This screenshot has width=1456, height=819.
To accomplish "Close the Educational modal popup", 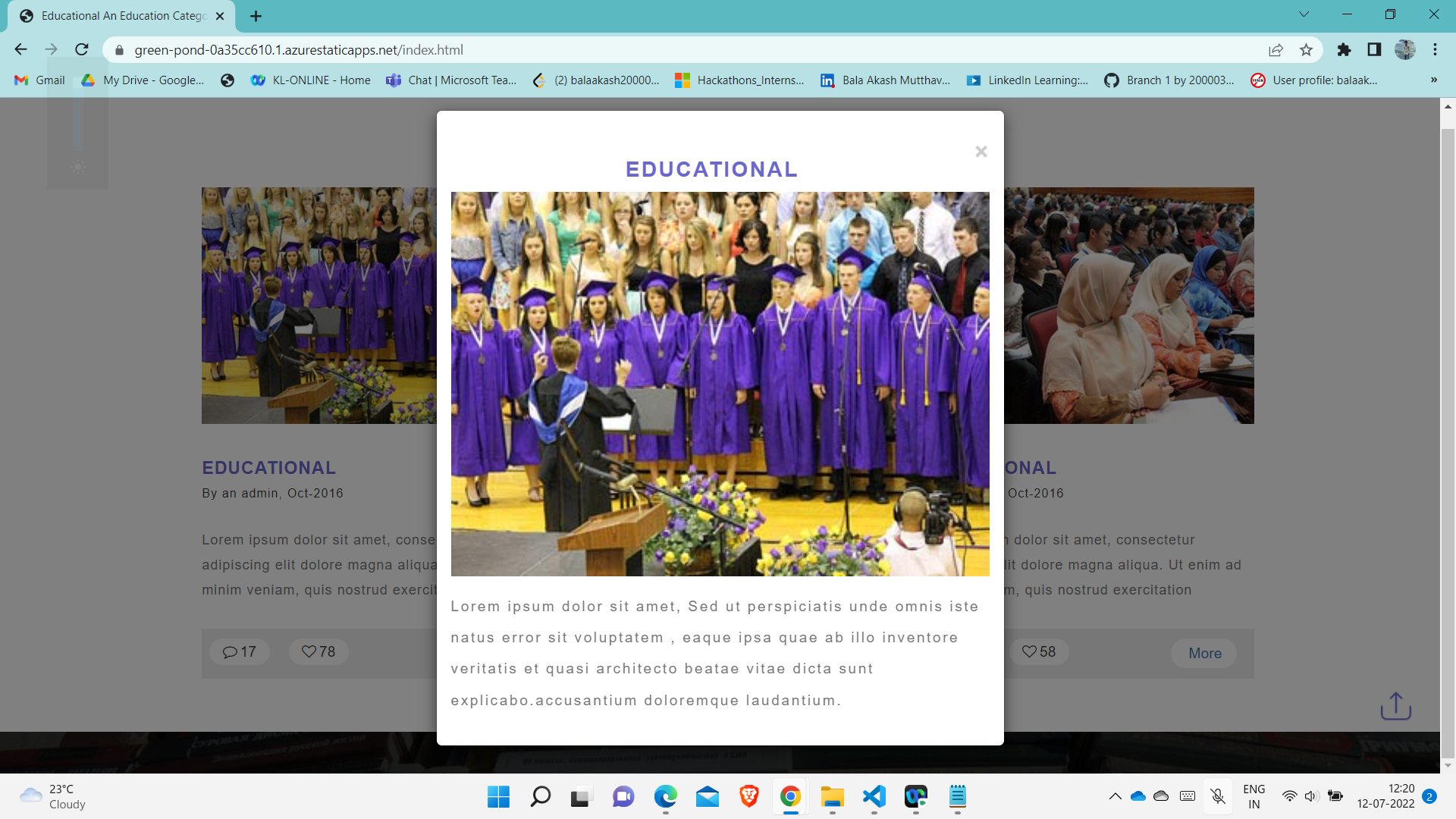I will tap(981, 152).
